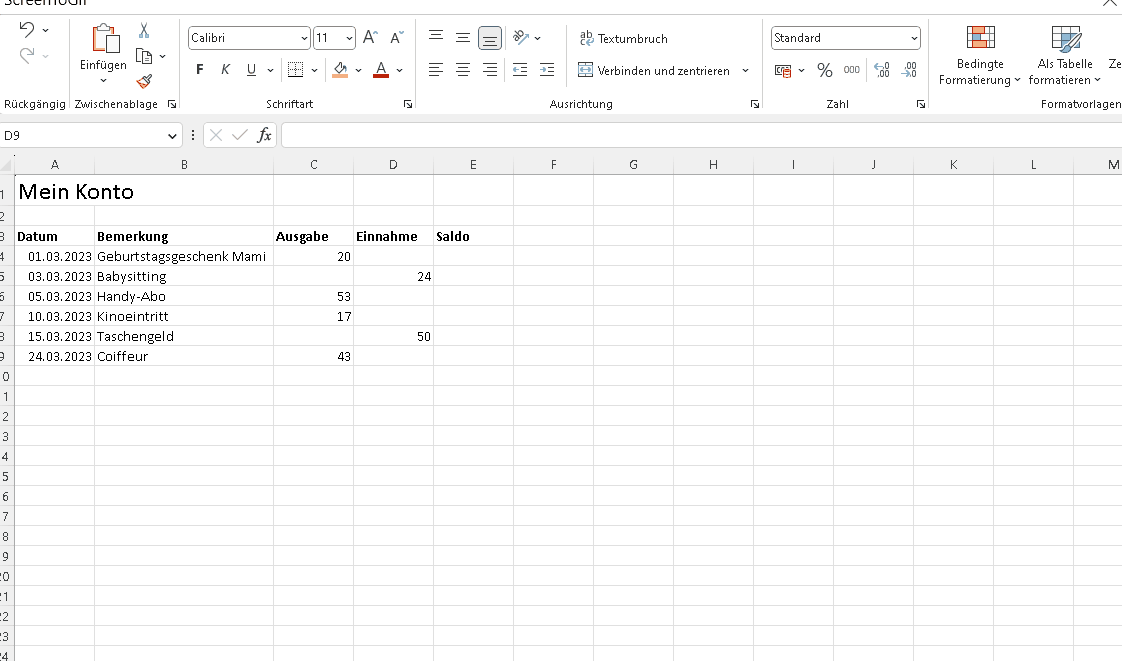Apply percent number format
The image size is (1122, 661).
pos(825,70)
